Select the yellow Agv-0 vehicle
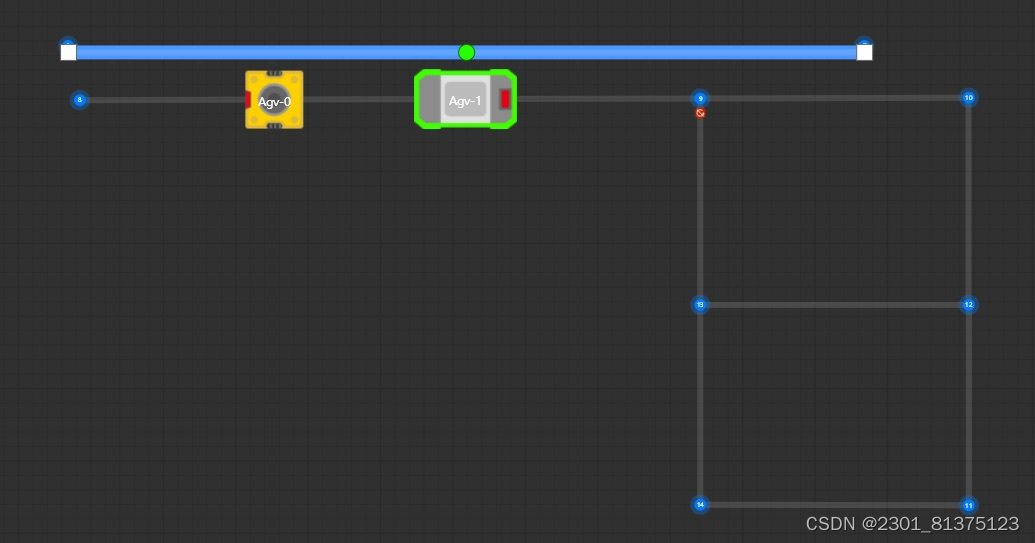The height and width of the screenshot is (543, 1035). click(x=274, y=100)
